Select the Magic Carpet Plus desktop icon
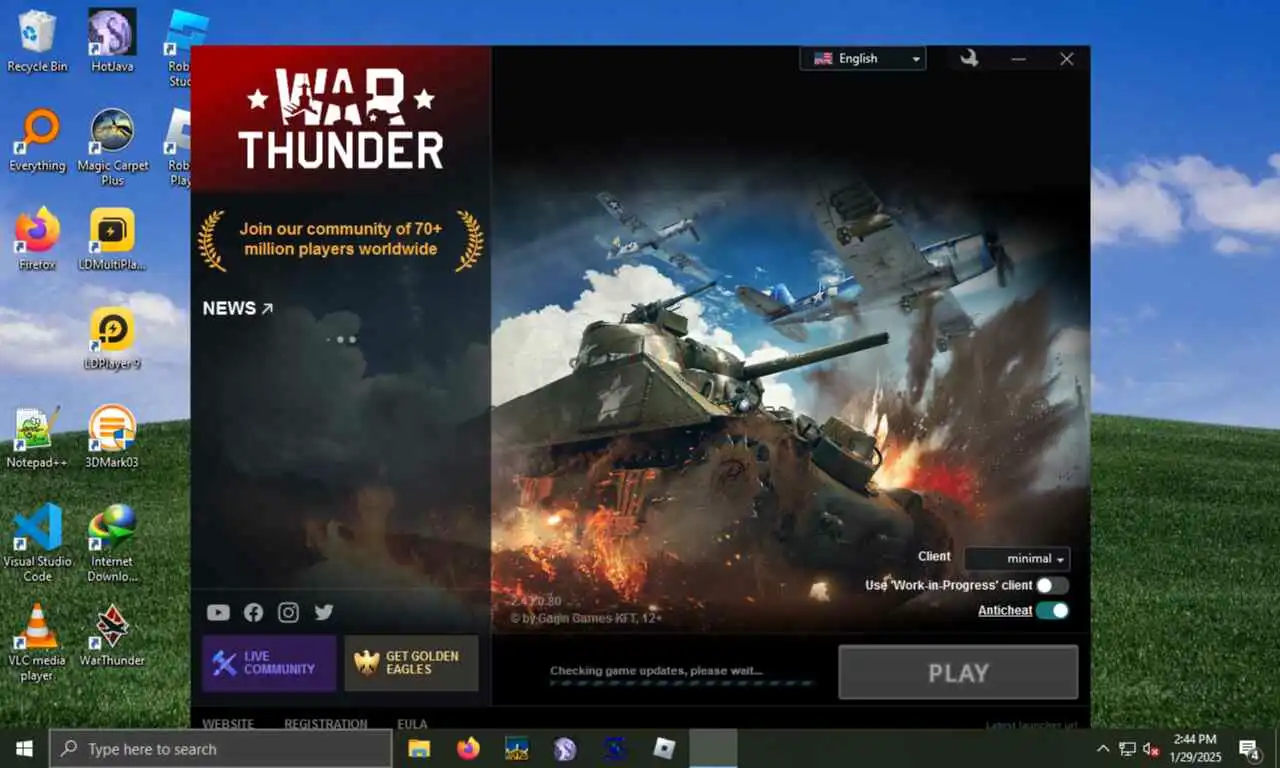The width and height of the screenshot is (1280, 768). click(112, 147)
